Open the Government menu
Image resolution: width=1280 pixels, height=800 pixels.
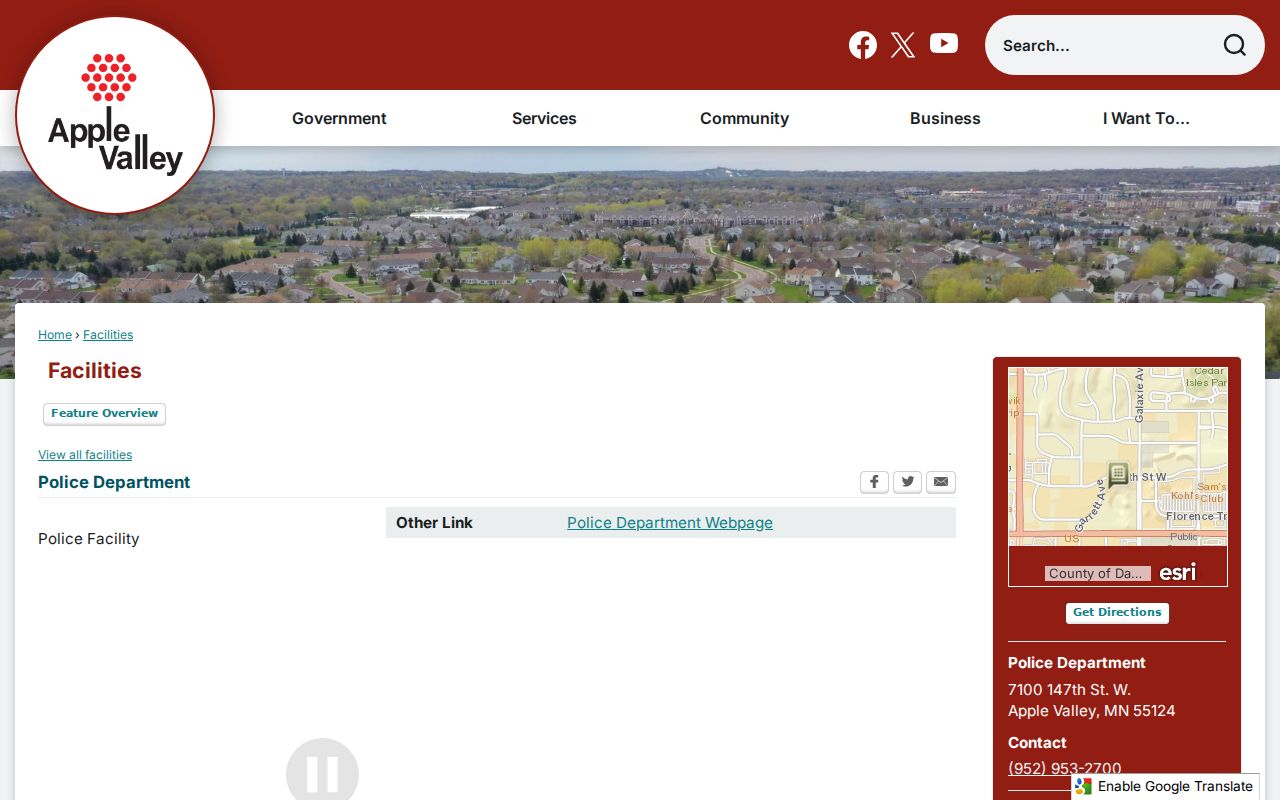pyautogui.click(x=339, y=118)
